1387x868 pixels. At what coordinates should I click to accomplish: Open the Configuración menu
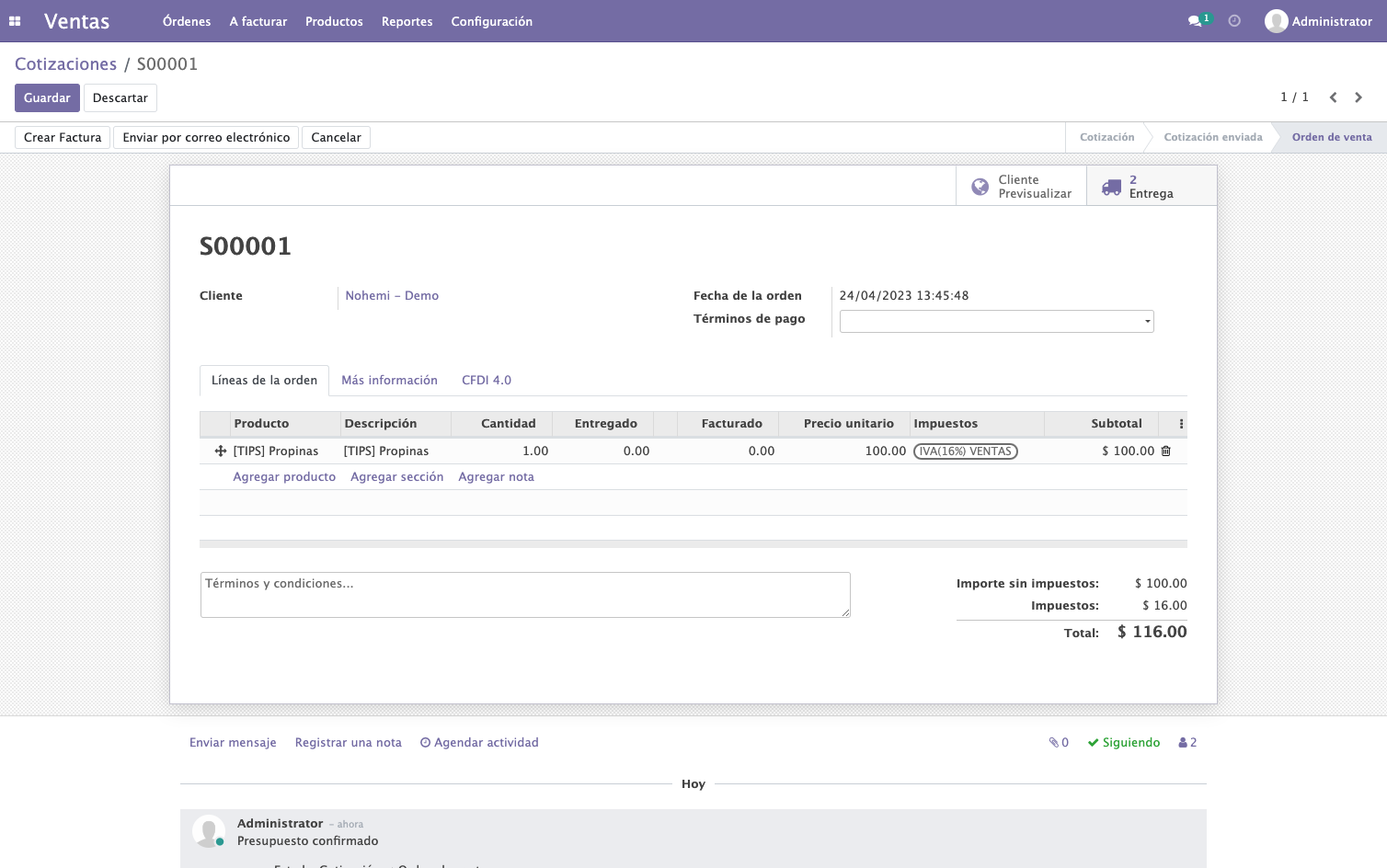[492, 21]
